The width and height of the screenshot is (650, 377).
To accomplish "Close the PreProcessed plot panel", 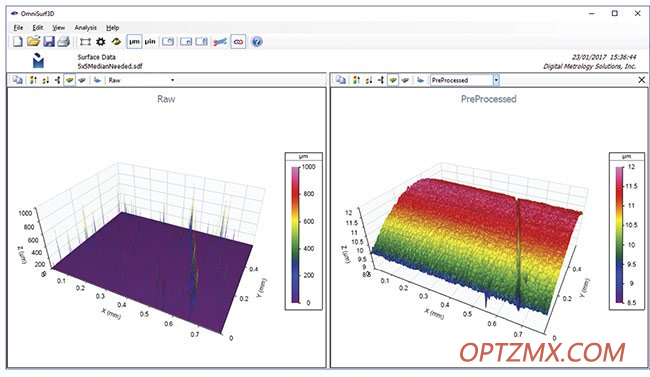I will 641,80.
